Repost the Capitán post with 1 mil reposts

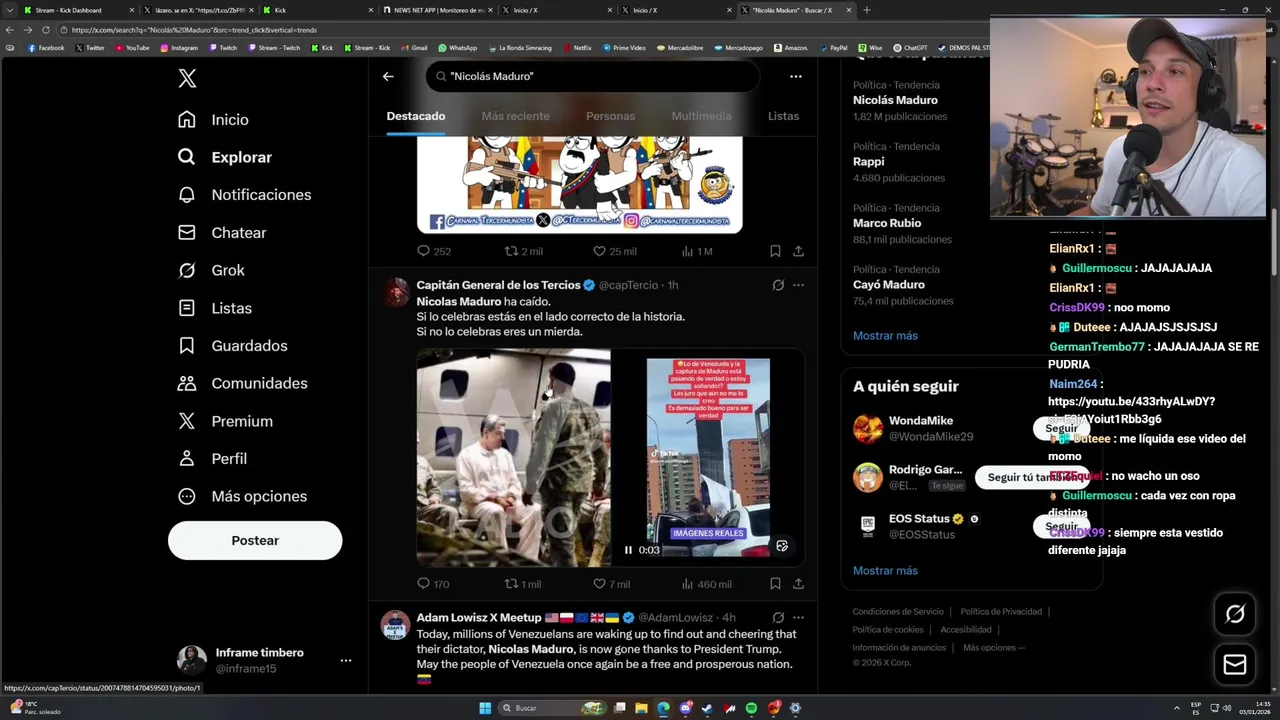point(522,584)
